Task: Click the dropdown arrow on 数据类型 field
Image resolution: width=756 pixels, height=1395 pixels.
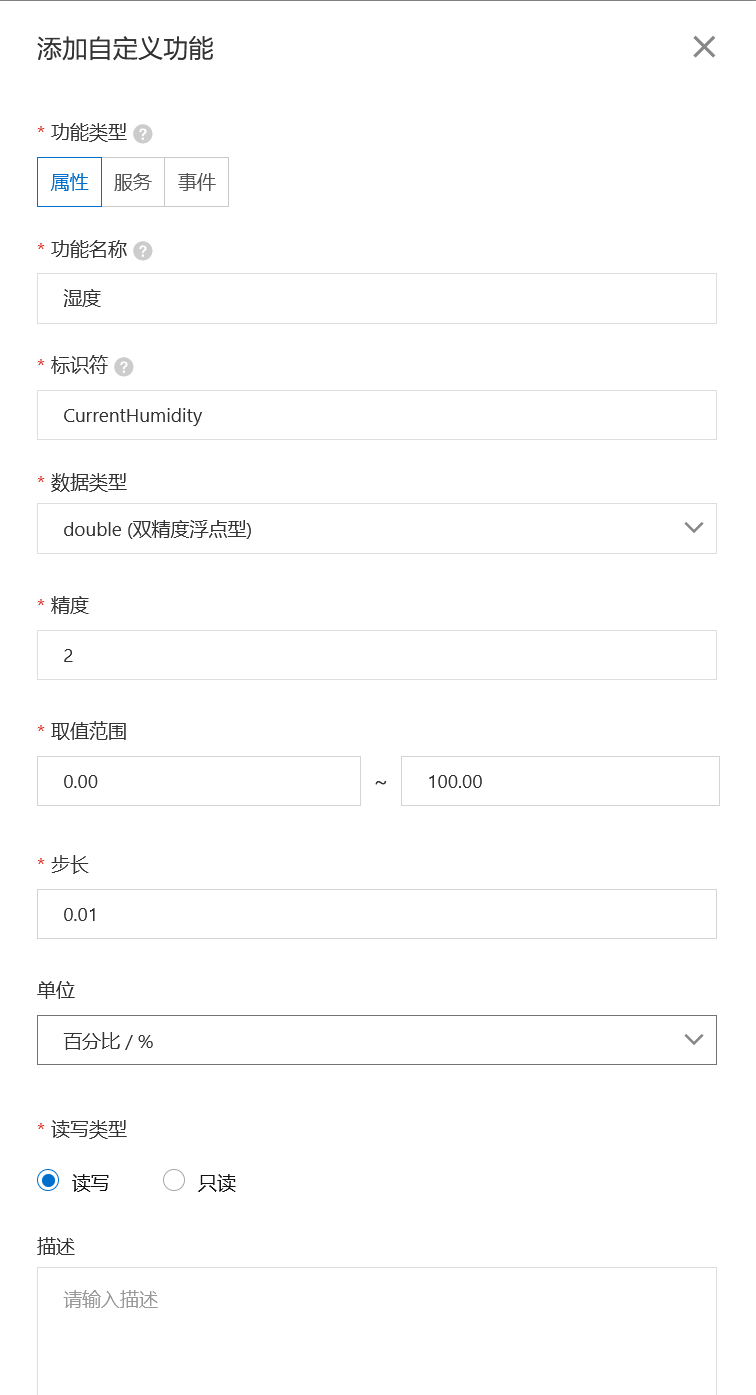Action: (x=693, y=528)
